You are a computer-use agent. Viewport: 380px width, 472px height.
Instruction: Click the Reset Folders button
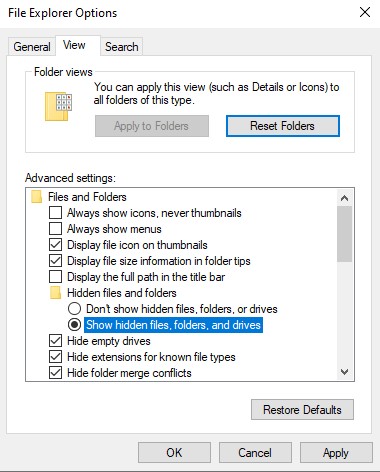coord(283,126)
